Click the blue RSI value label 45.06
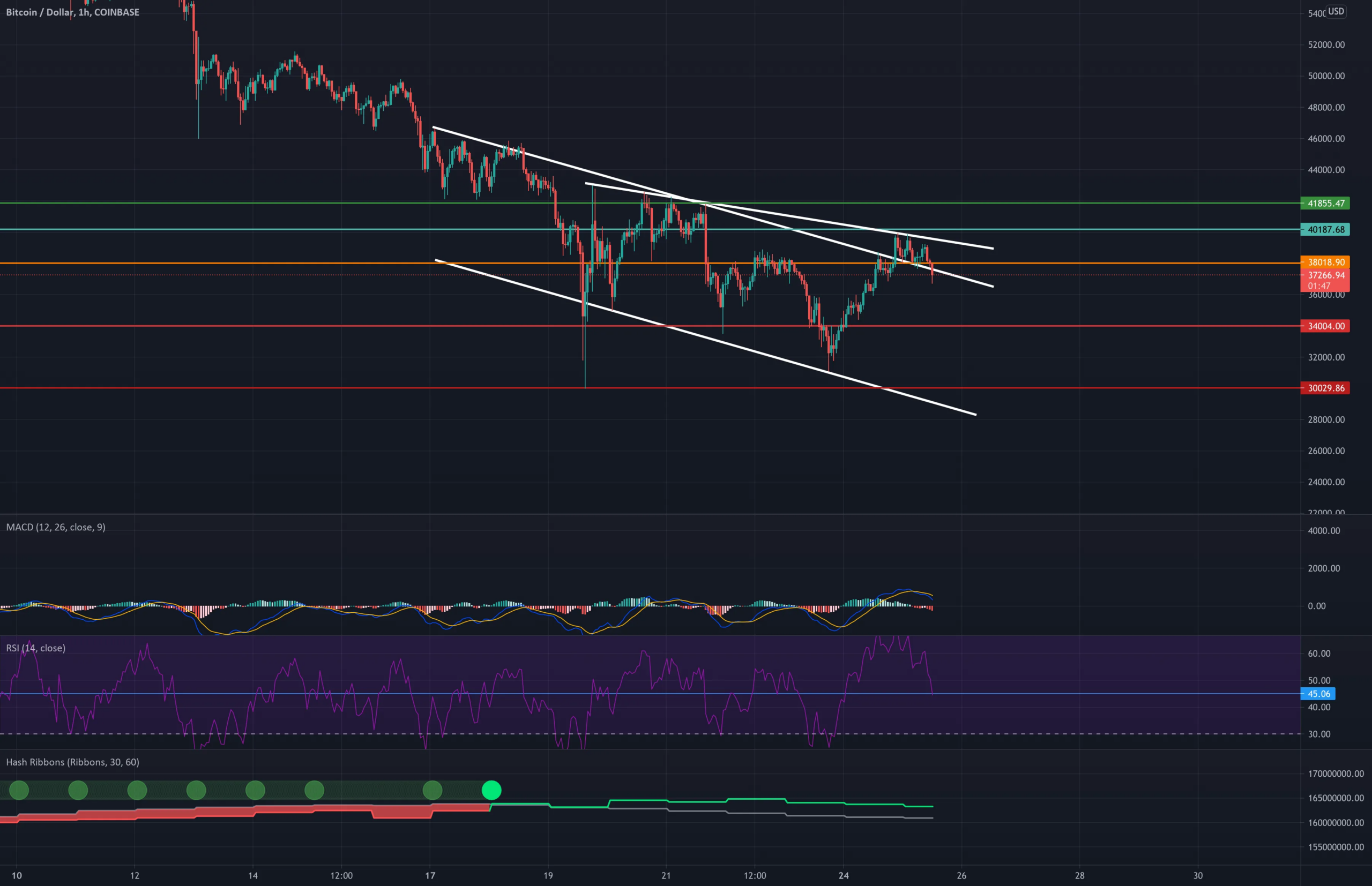This screenshot has width=1372, height=886. pyautogui.click(x=1318, y=694)
